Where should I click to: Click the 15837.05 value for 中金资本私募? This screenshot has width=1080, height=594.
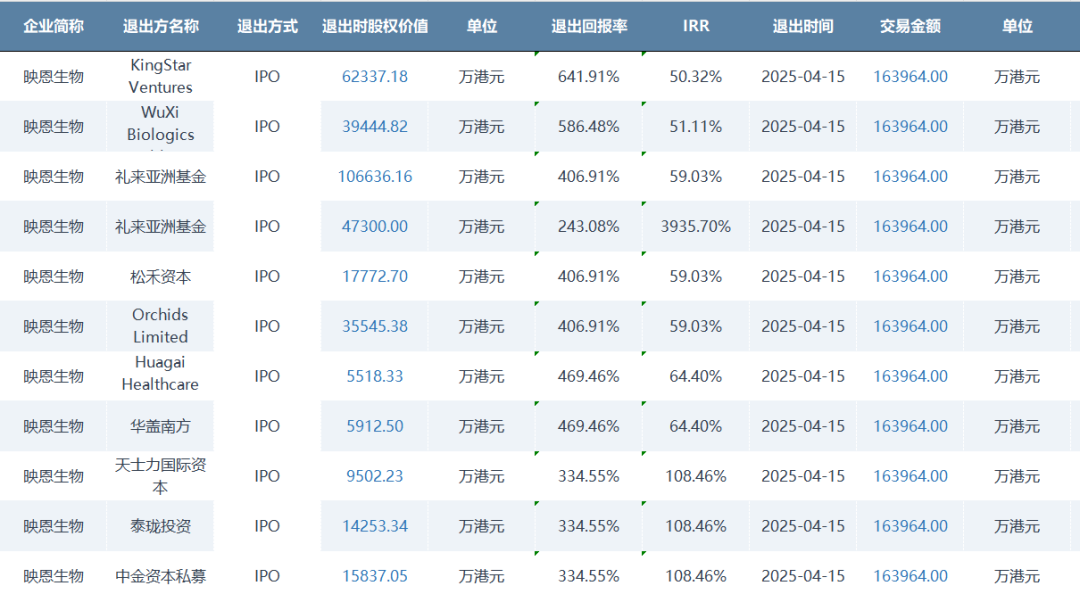[x=375, y=576]
